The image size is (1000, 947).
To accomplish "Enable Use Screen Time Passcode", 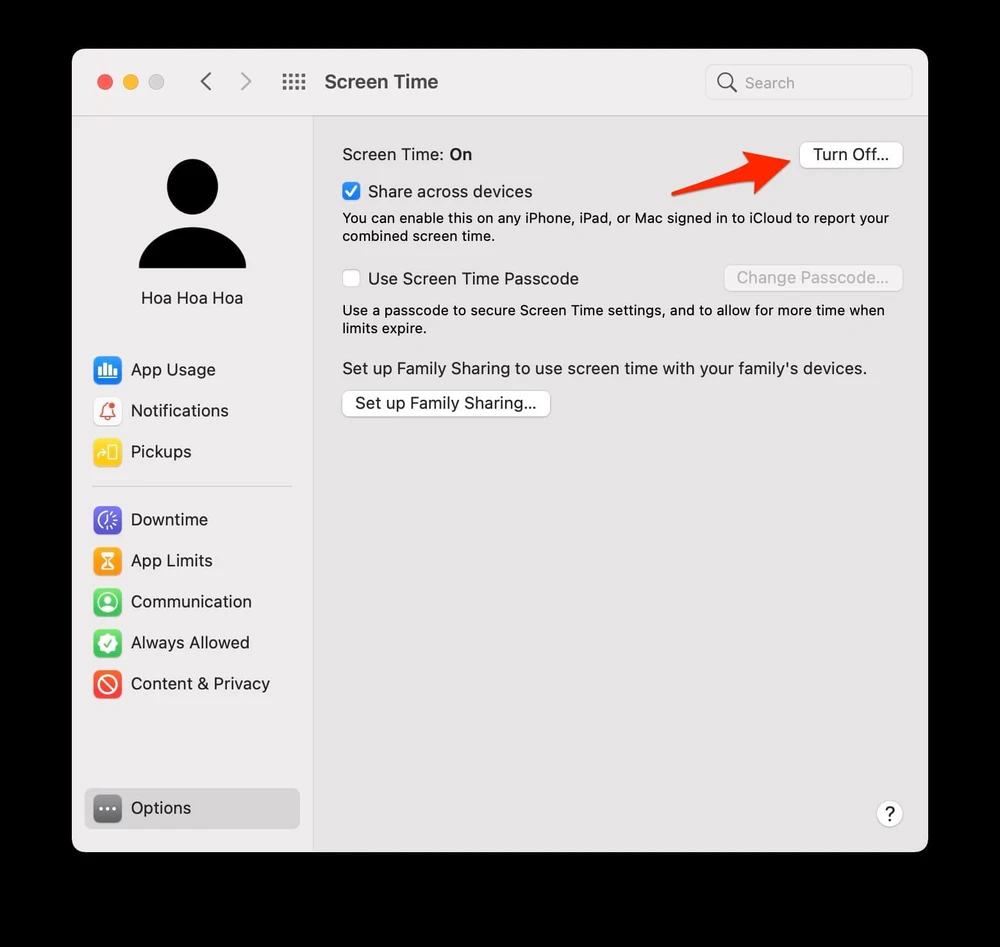I will pyautogui.click(x=351, y=278).
